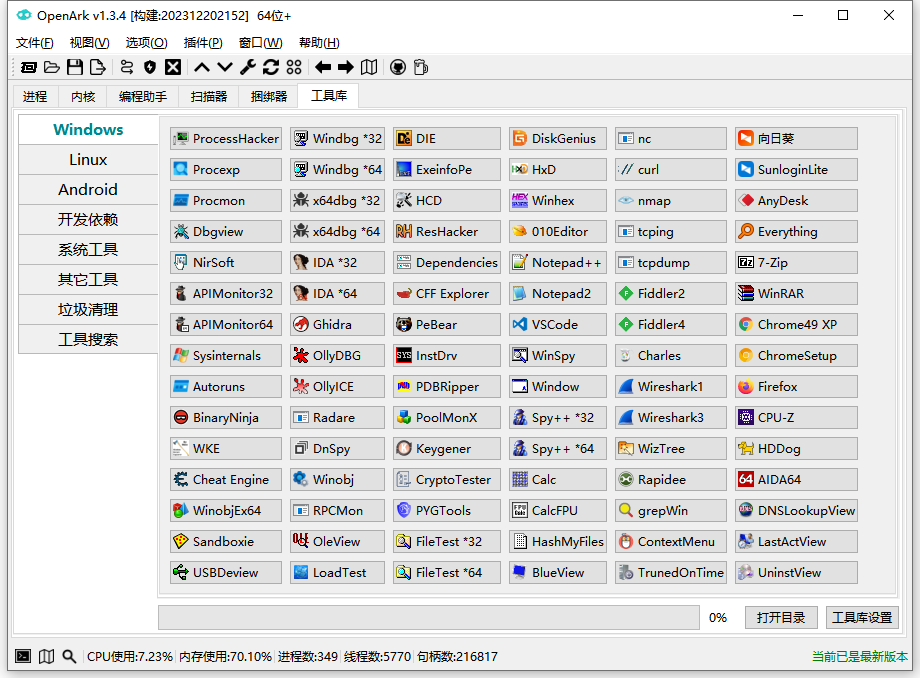Open the 窗口(W) menu
The height and width of the screenshot is (678, 920).
click(x=261, y=43)
